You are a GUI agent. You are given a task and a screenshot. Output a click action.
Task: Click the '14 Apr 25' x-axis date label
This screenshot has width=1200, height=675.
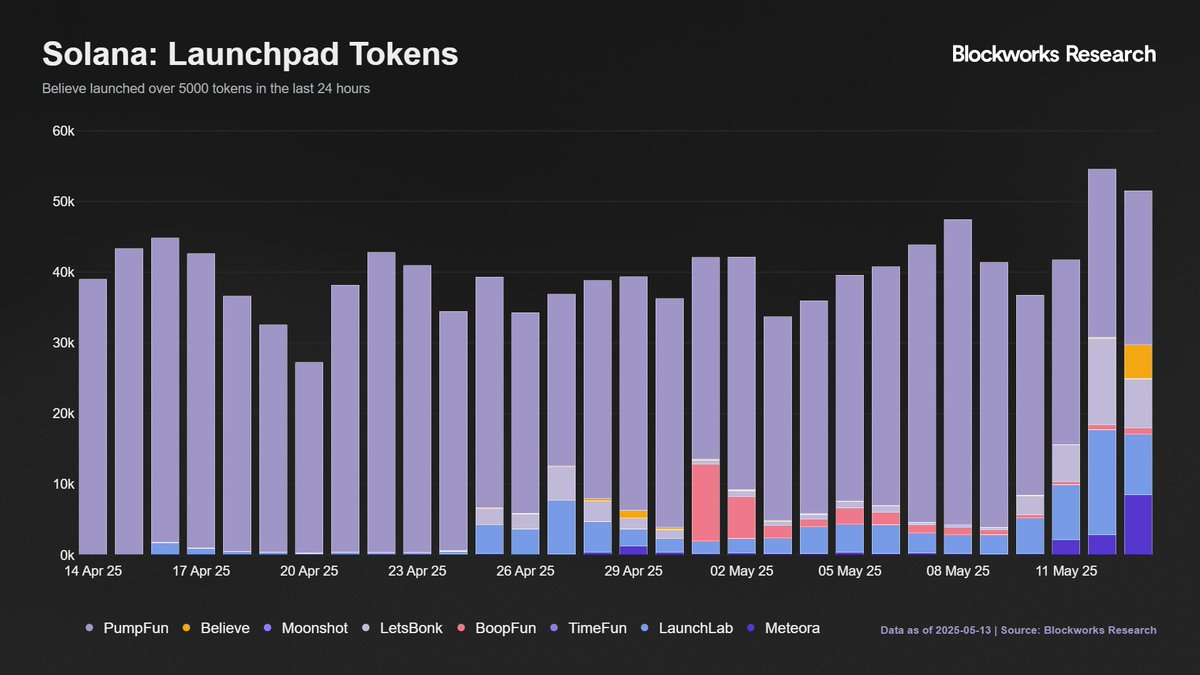click(93, 572)
